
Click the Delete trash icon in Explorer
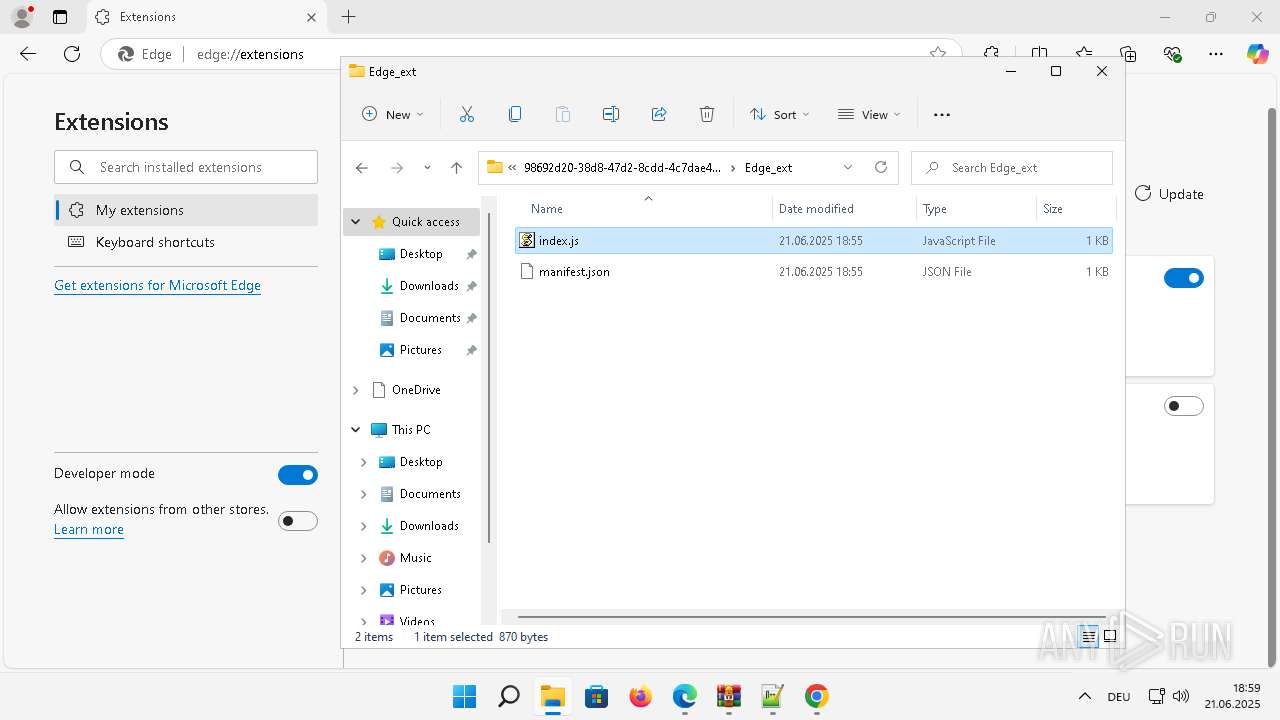point(707,114)
